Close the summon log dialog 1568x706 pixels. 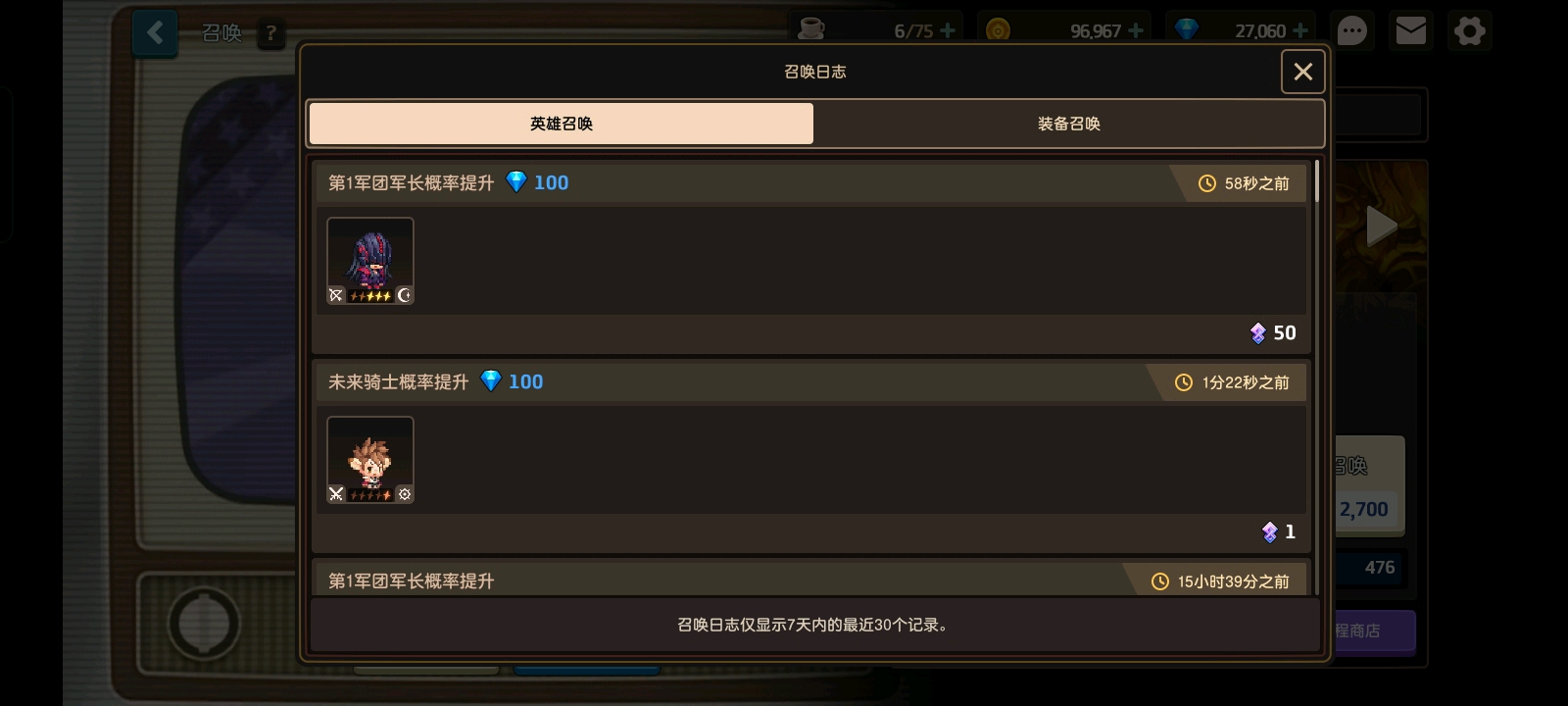pos(1302,72)
